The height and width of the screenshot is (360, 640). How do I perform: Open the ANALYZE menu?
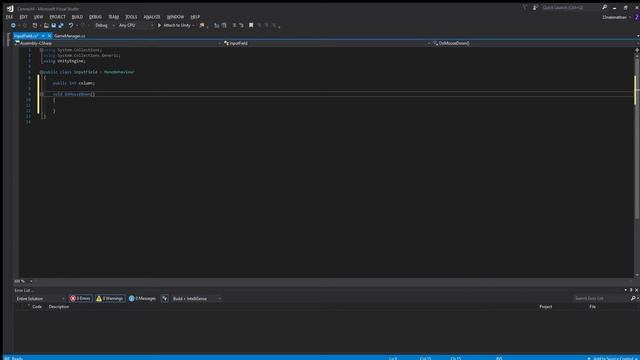(x=152, y=17)
